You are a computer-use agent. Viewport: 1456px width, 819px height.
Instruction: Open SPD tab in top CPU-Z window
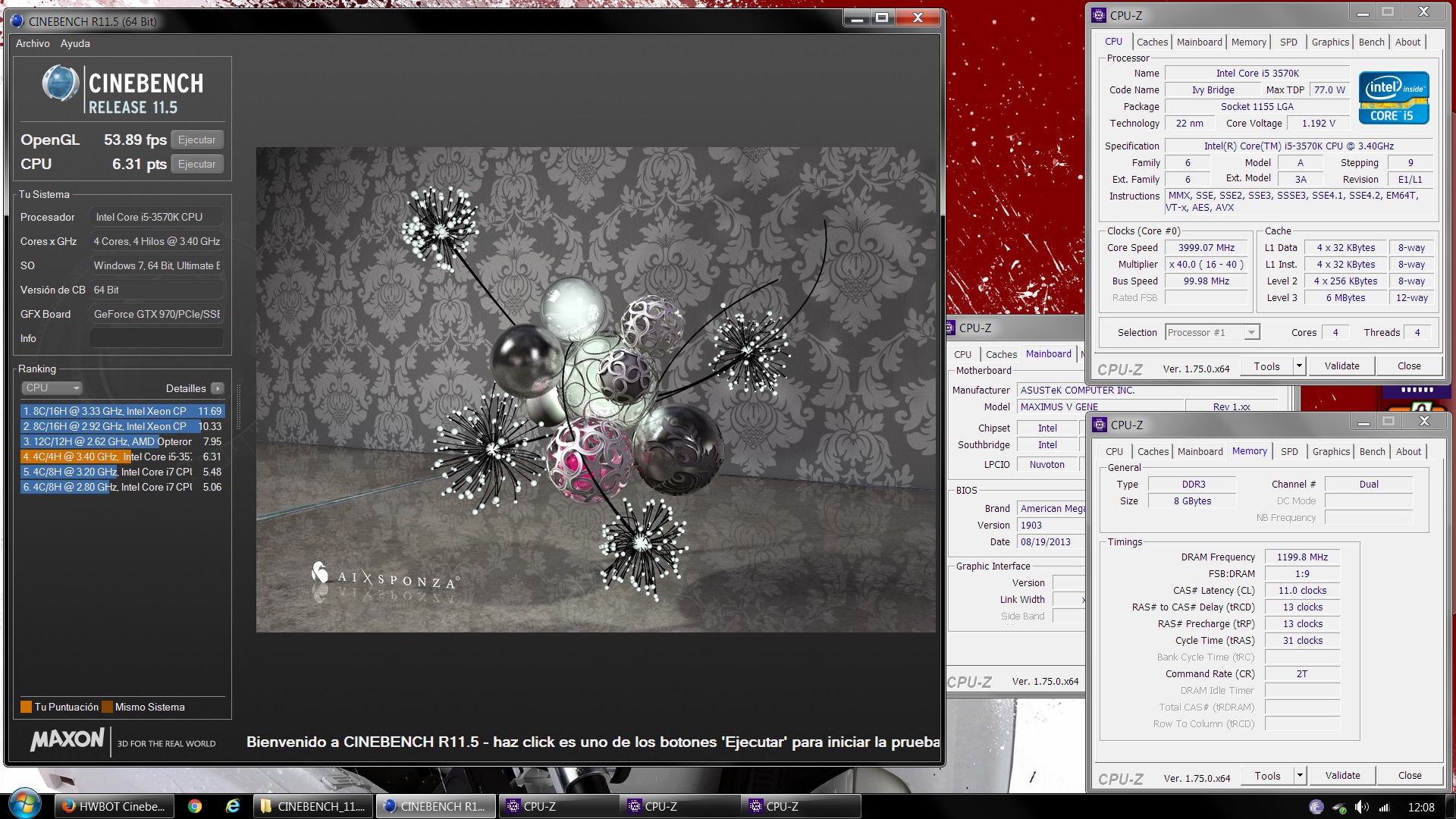pyautogui.click(x=1288, y=42)
